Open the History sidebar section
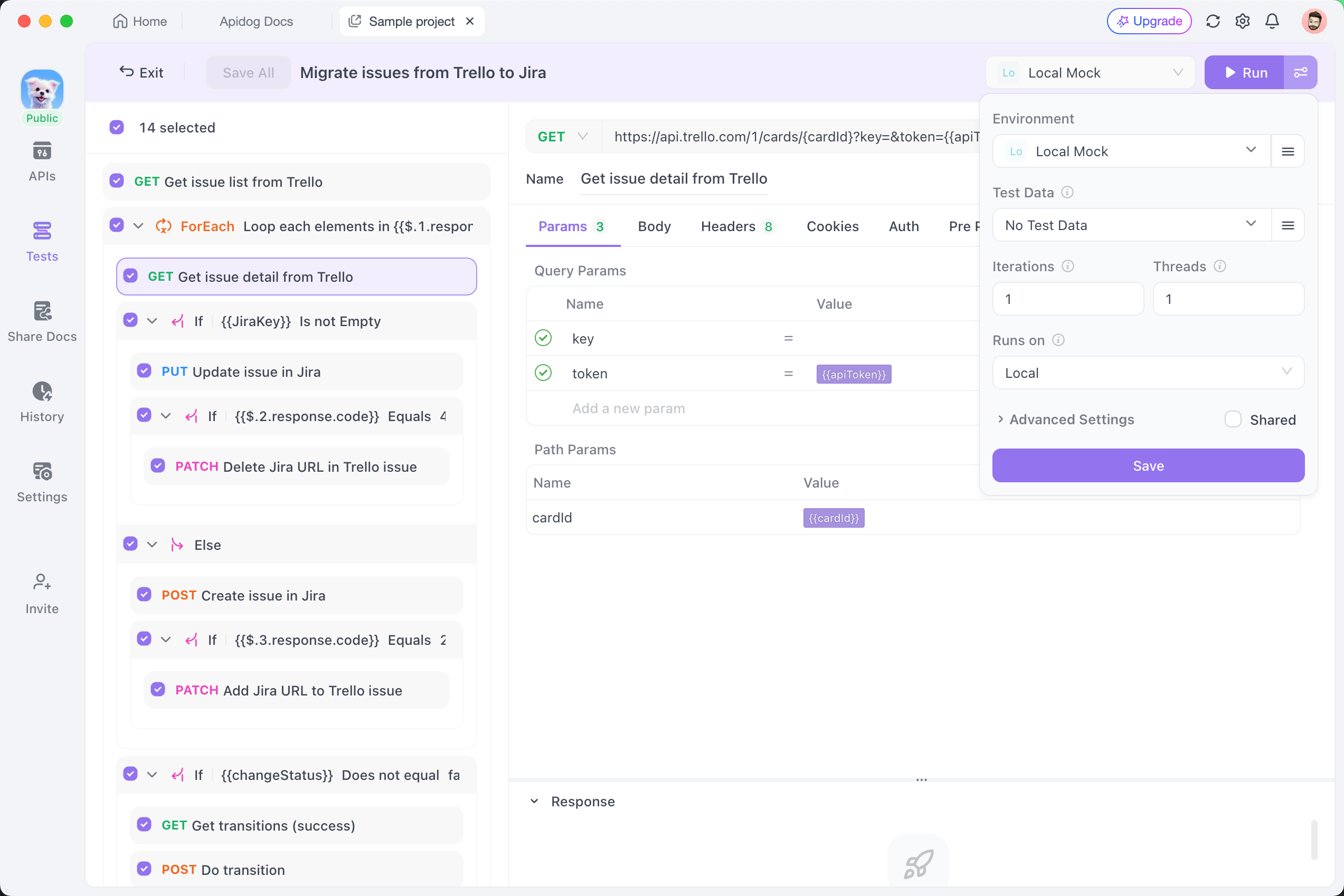The image size is (1344, 896). (x=42, y=402)
